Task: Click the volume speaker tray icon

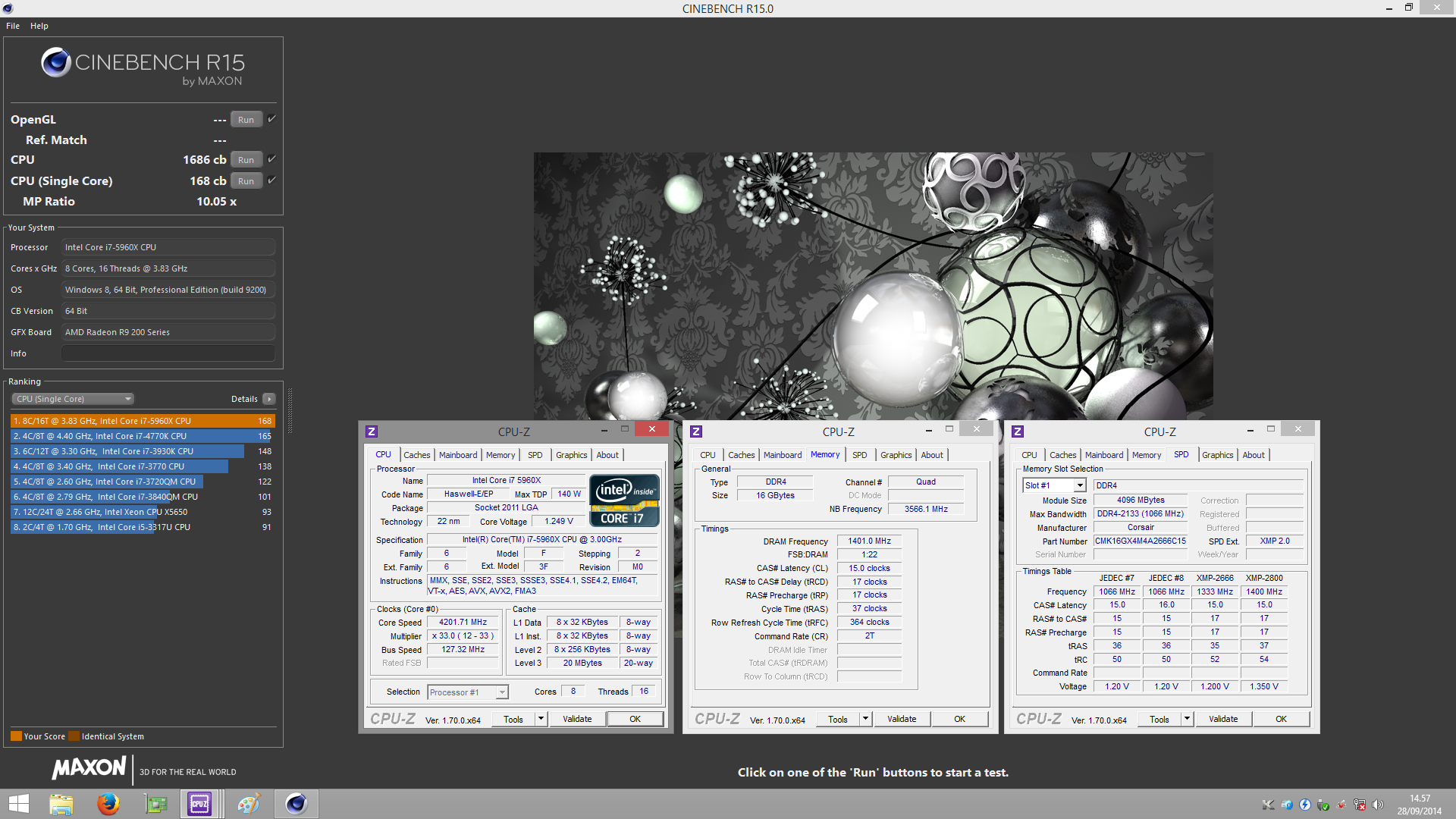Action: 1377,805
